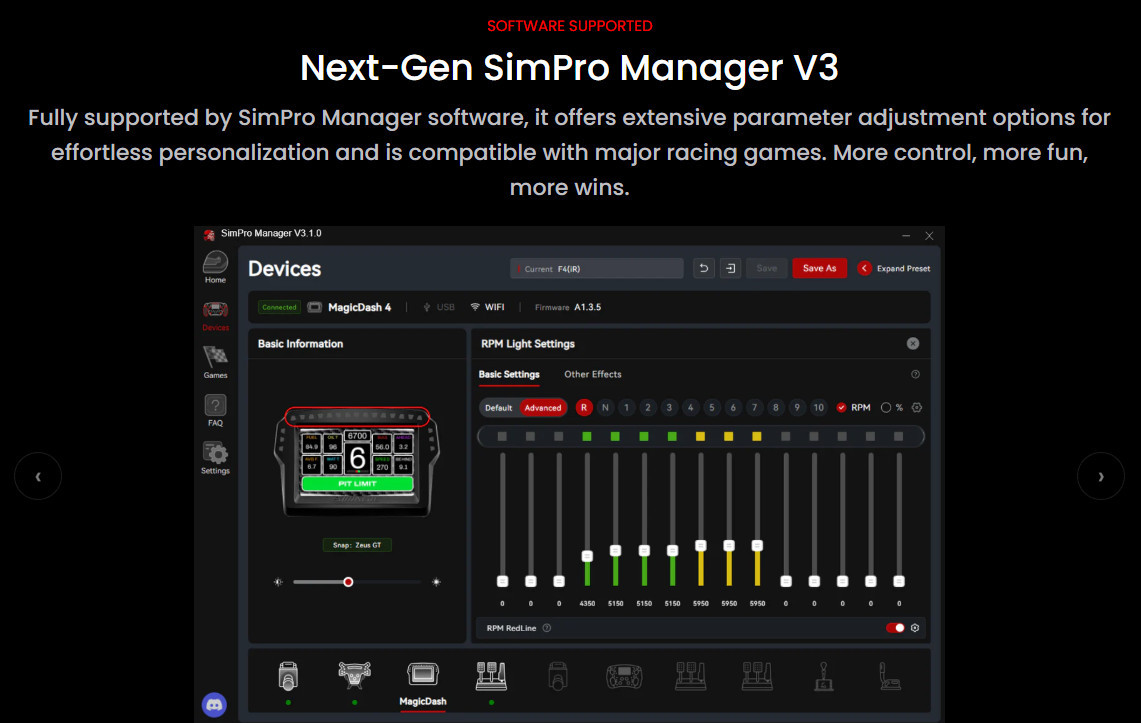Select the percent radio option
This screenshot has height=723, width=1141.
coord(886,407)
